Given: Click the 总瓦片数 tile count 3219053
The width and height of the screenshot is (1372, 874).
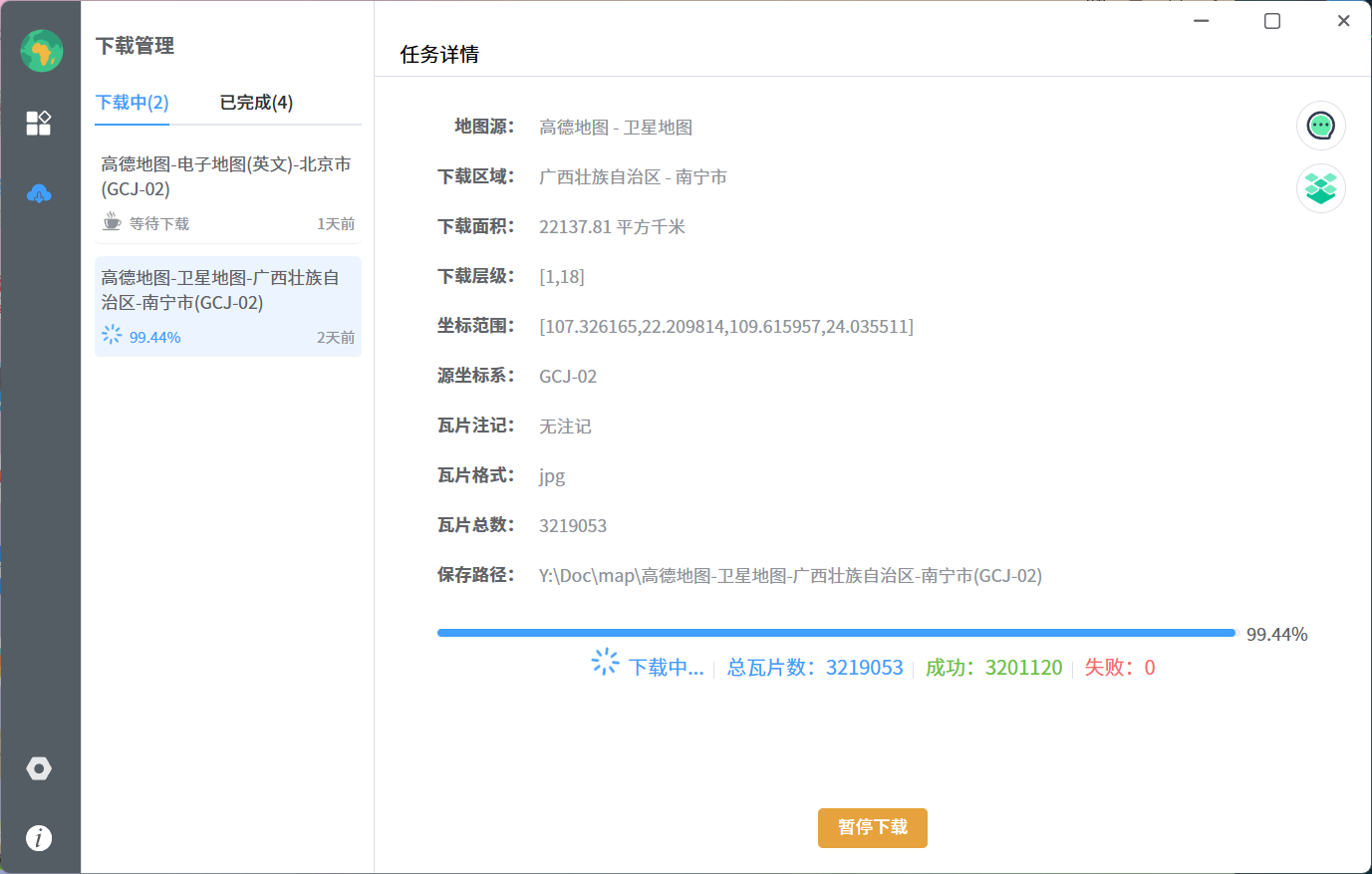Looking at the screenshot, I should (863, 667).
